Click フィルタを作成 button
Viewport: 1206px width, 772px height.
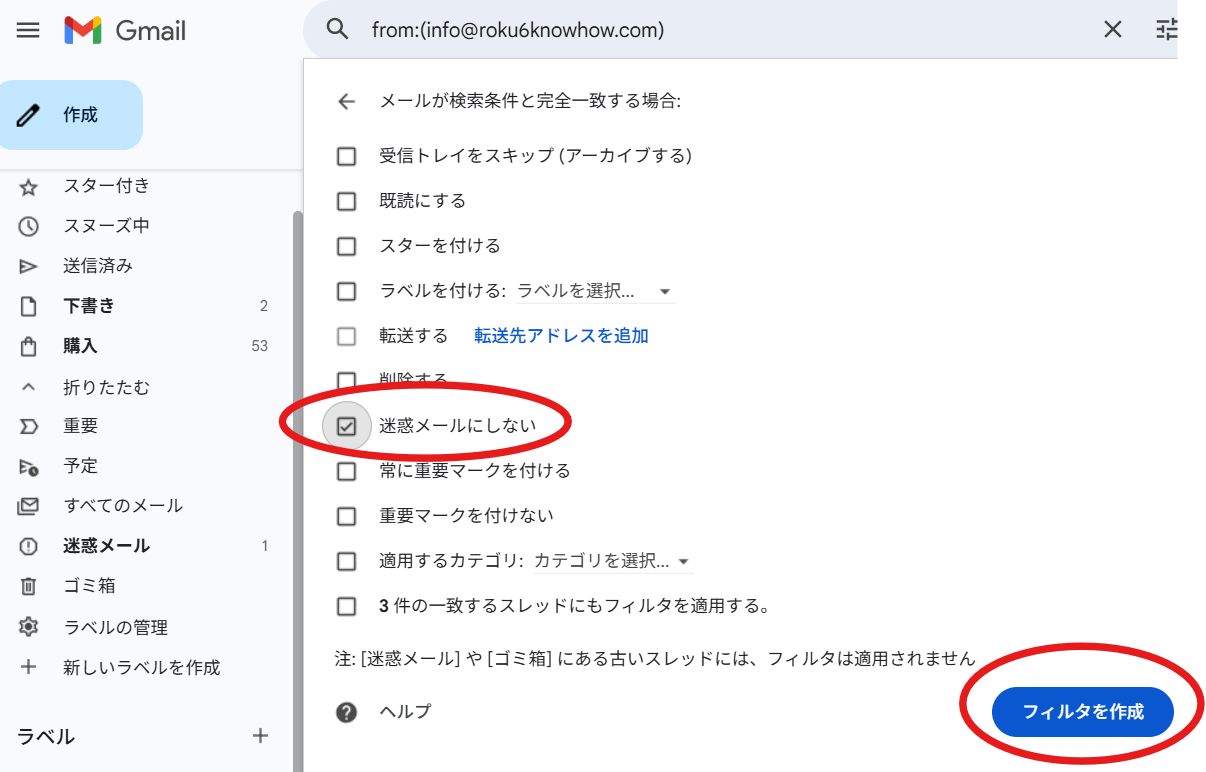1082,712
